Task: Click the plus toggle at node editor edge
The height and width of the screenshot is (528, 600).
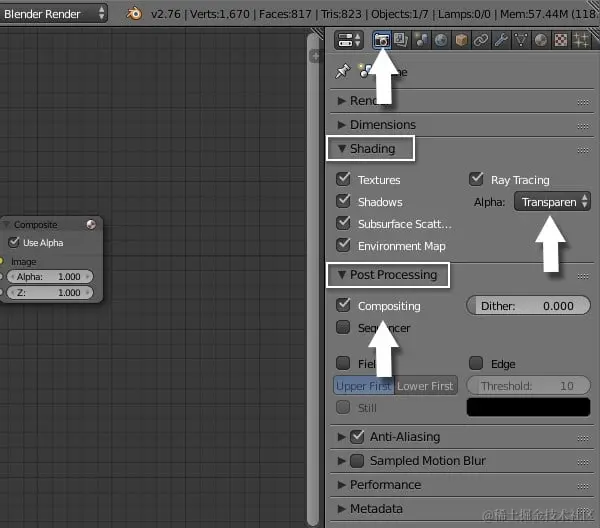Action: pos(315,57)
